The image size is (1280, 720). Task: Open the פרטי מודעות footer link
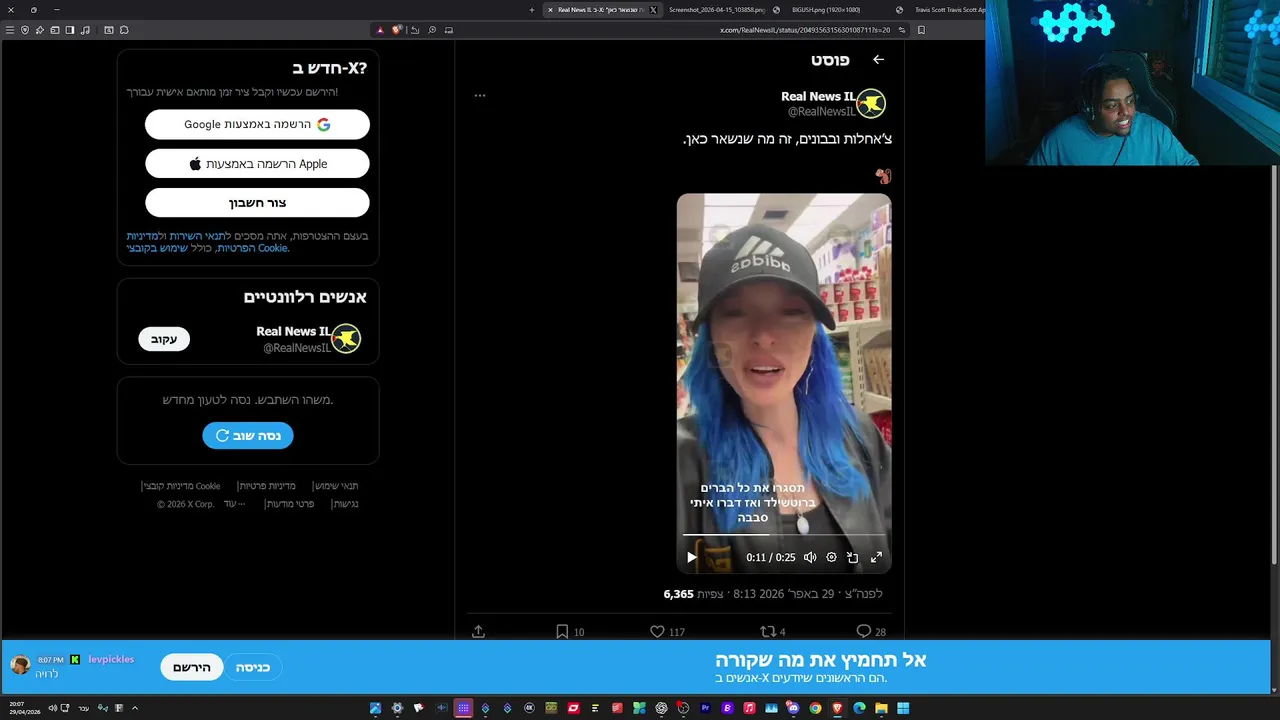click(x=290, y=504)
